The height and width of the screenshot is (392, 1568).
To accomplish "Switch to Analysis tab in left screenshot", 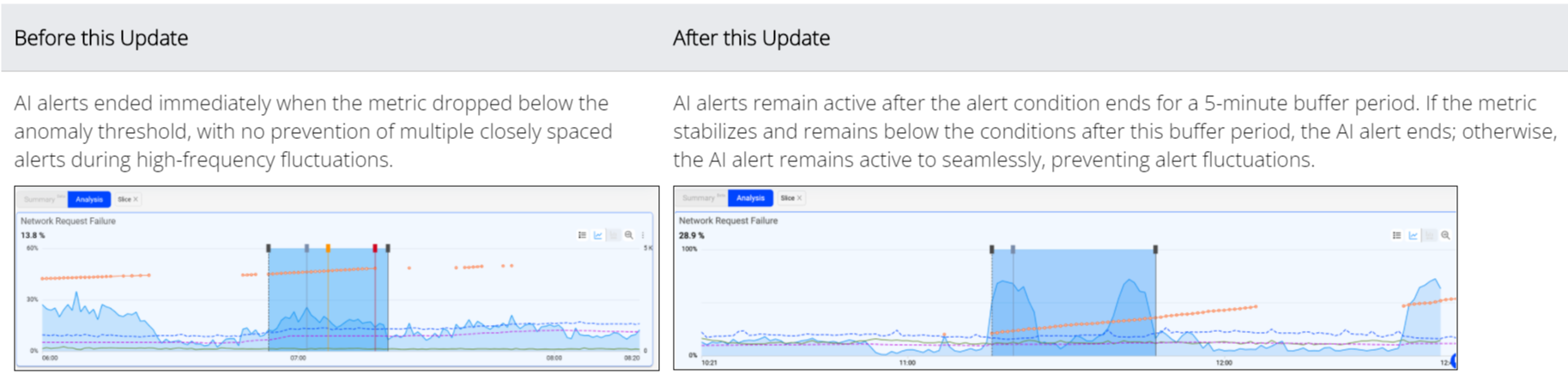I will (89, 199).
